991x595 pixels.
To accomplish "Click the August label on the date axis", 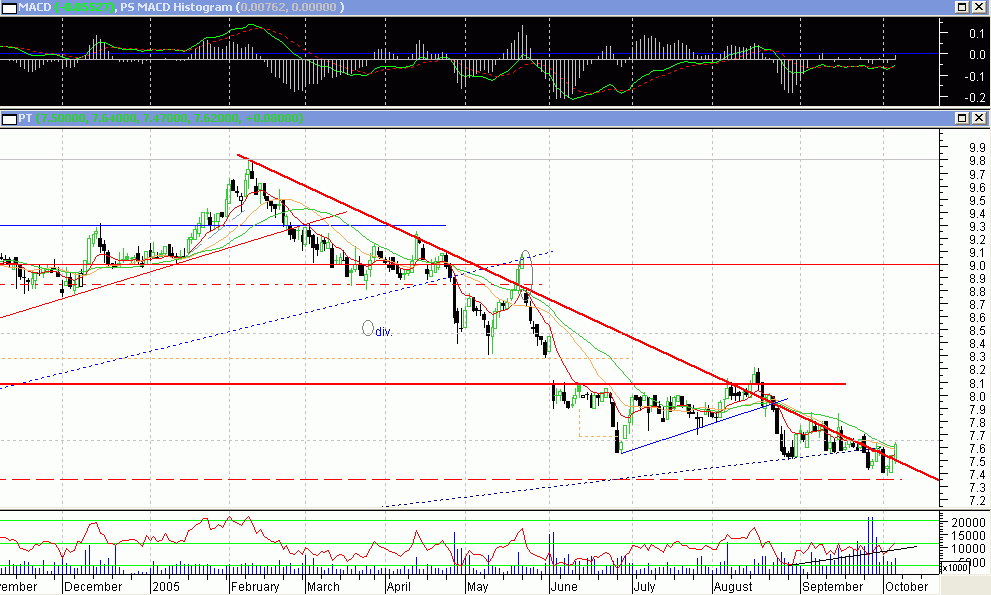I will 733,587.
